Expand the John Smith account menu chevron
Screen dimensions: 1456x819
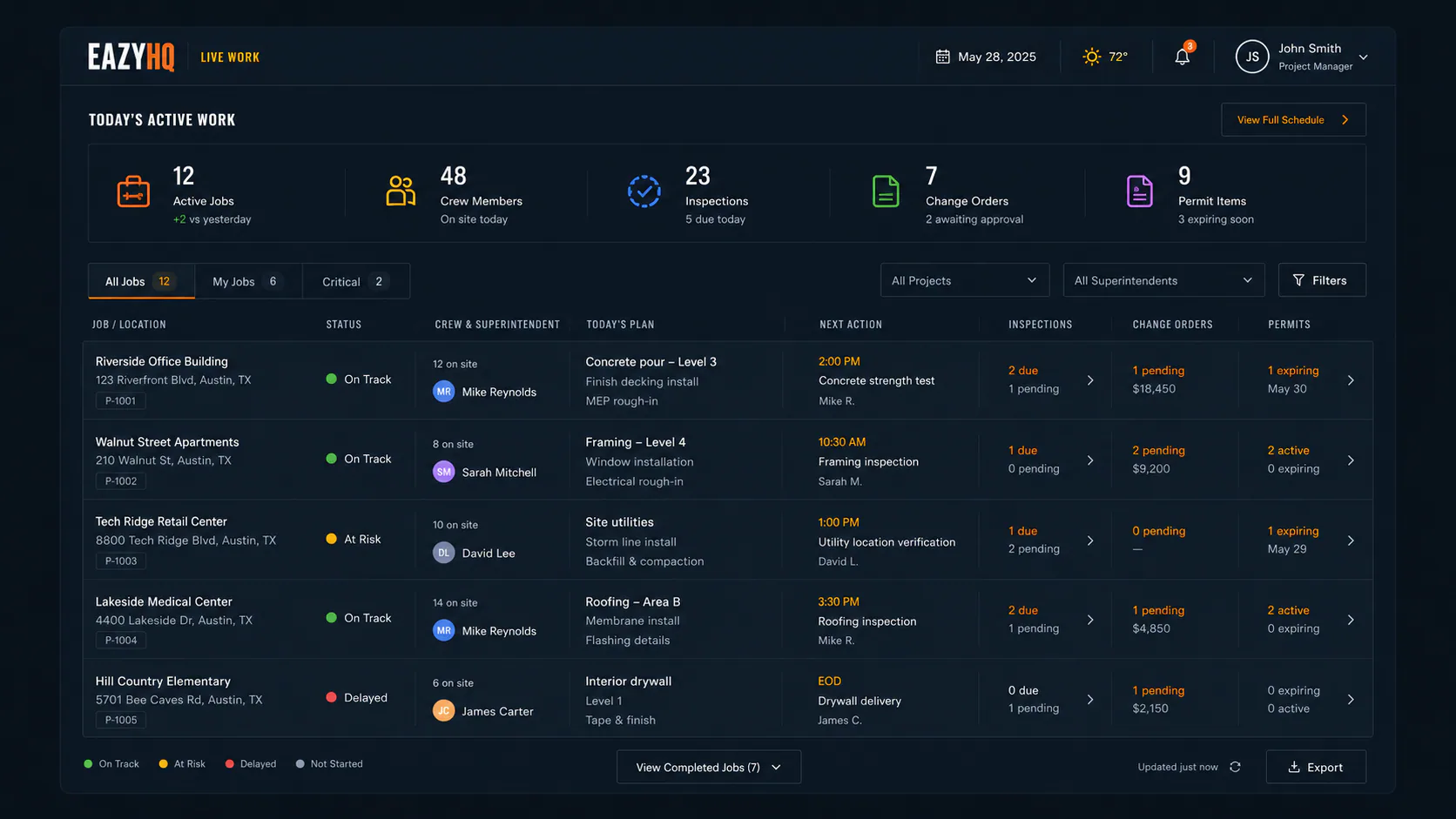point(1364,57)
